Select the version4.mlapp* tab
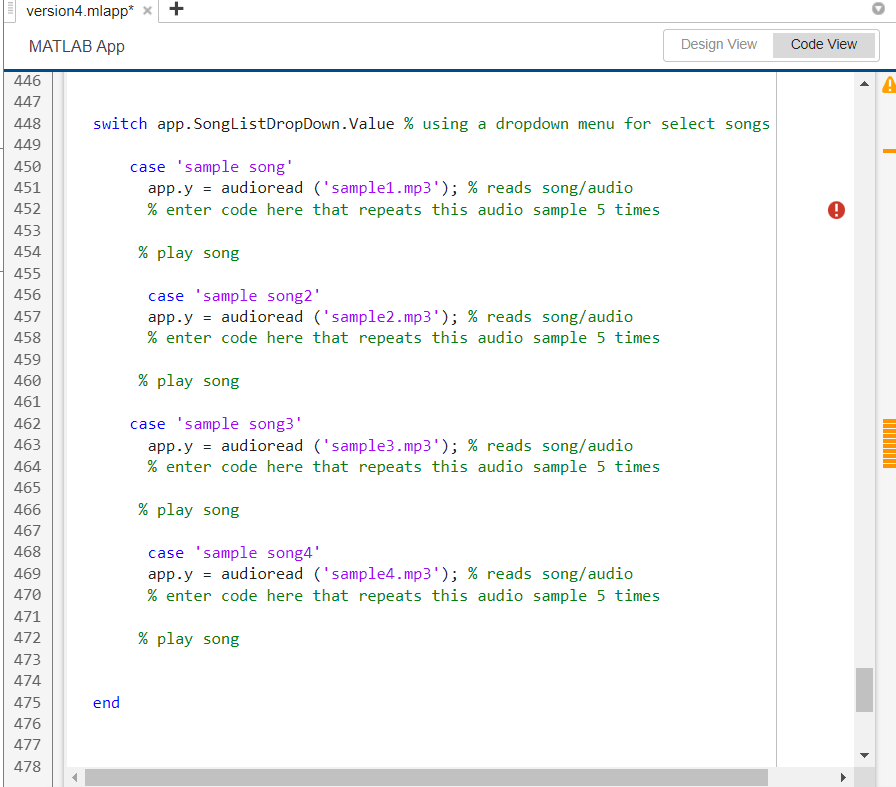This screenshot has width=896, height=787. coord(80,10)
